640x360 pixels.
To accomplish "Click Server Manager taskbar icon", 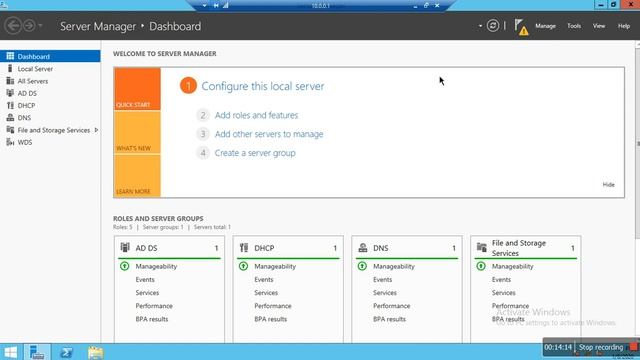I will (37, 352).
